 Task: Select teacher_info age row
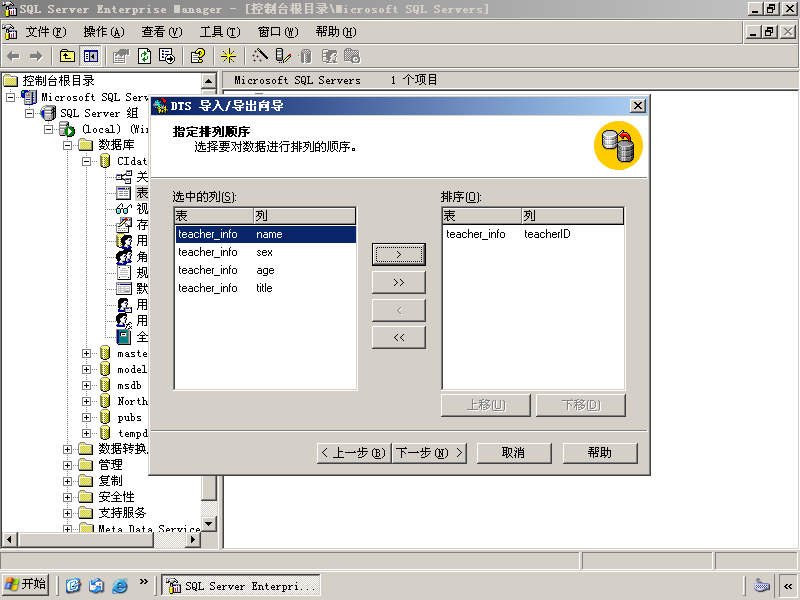[265, 270]
